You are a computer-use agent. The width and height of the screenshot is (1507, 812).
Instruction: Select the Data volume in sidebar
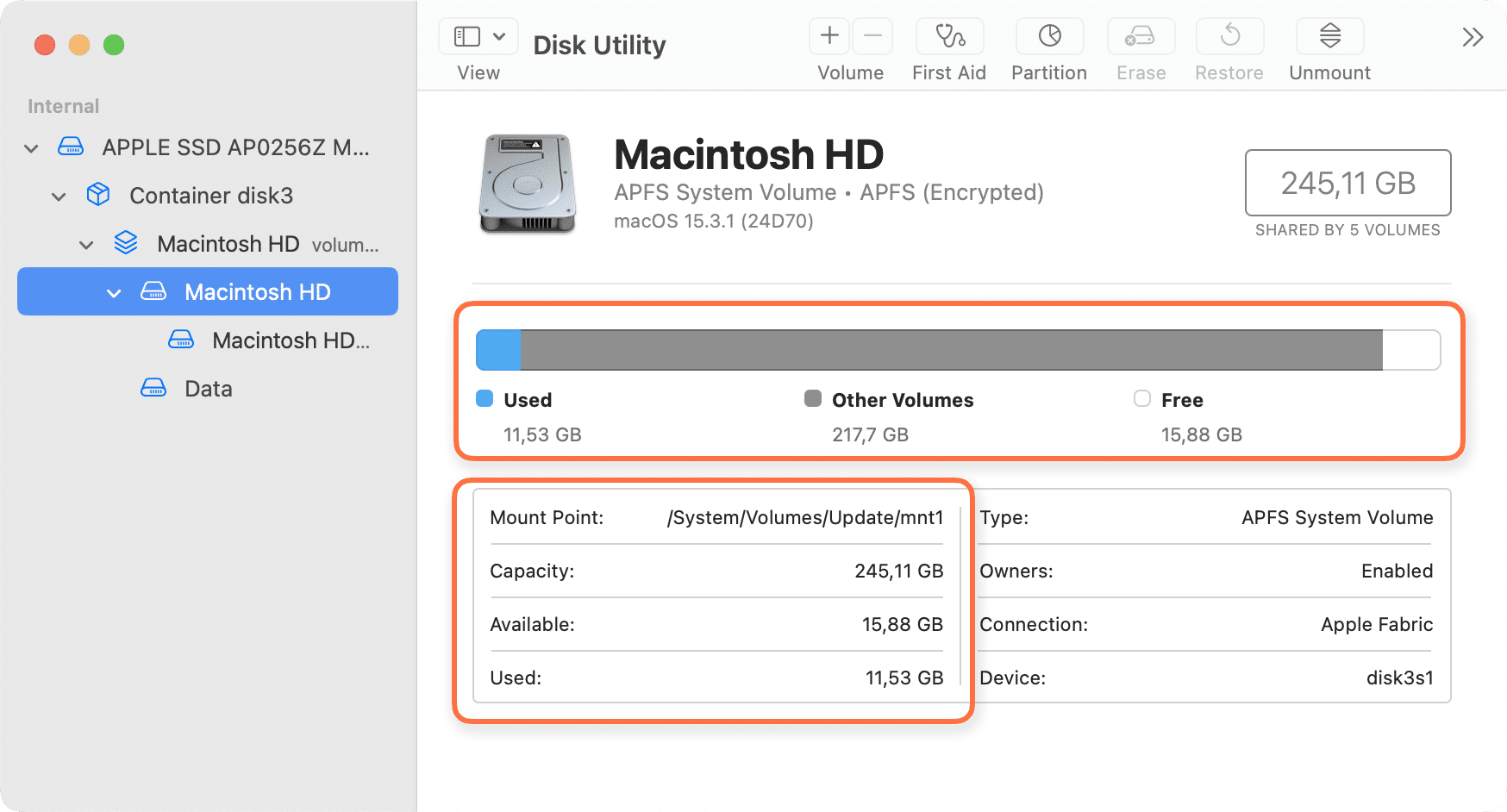point(207,388)
